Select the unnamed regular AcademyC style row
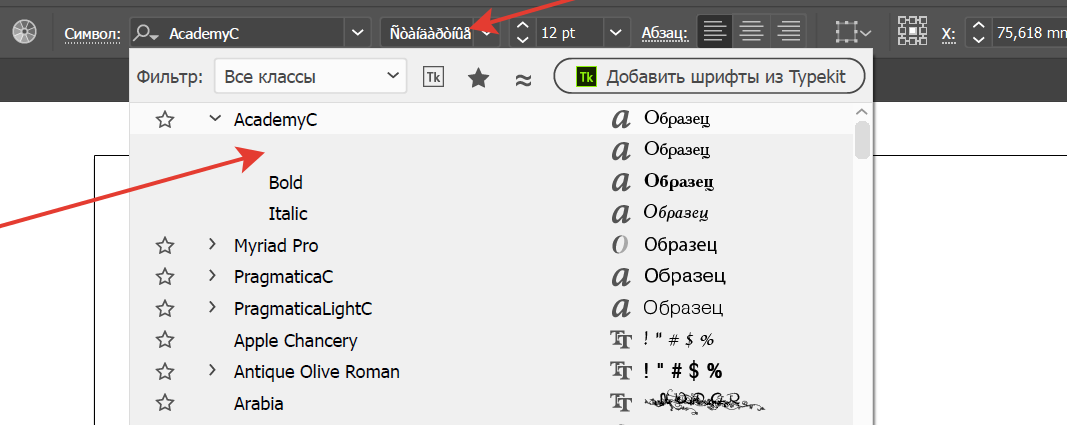Screen dimensions: 1067x425 coord(491,150)
